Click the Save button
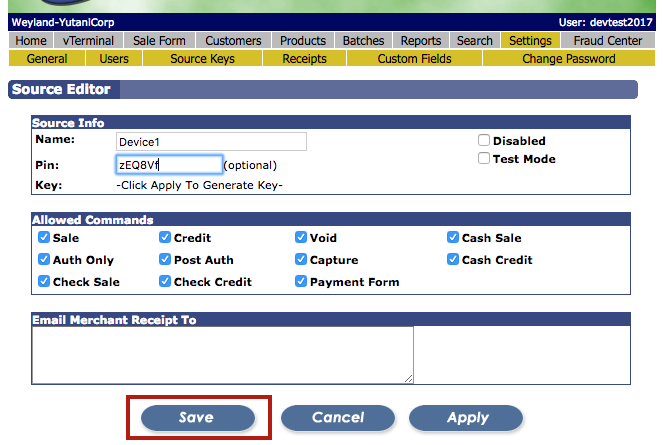Viewport: 663px width, 445px height. tap(197, 418)
